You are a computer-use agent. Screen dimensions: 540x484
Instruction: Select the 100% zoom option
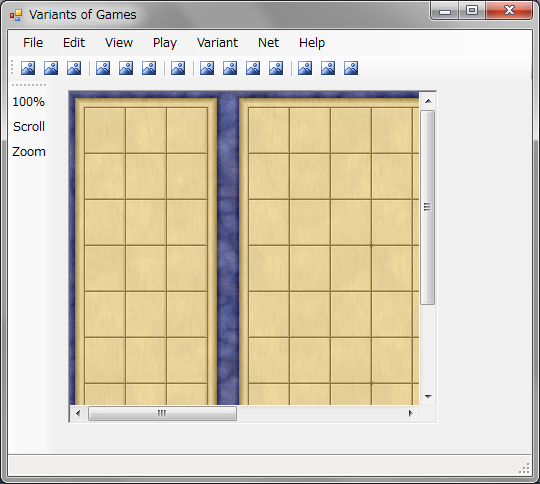pos(29,102)
